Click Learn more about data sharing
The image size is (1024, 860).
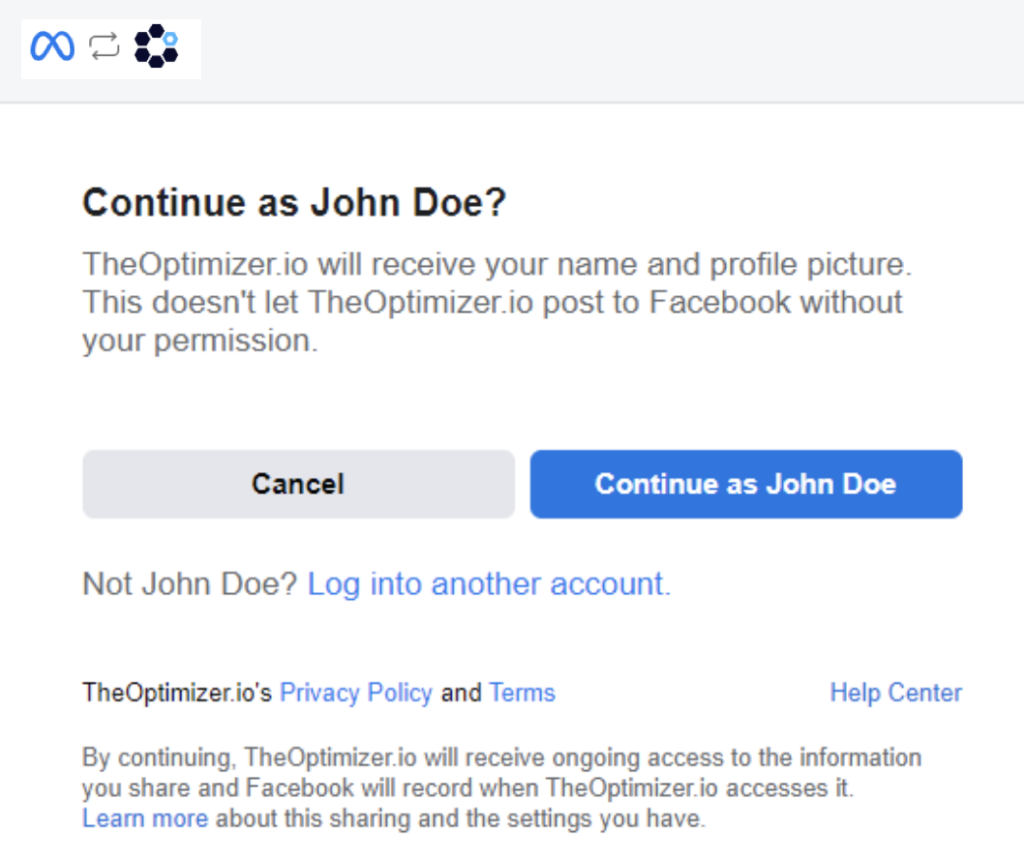146,818
